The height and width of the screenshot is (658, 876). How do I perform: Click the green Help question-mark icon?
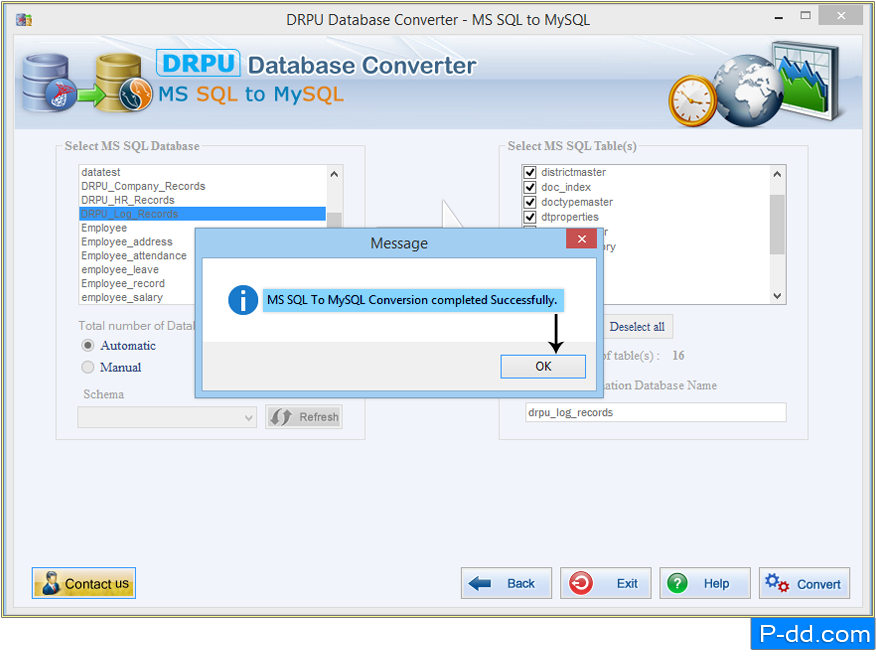pos(678,583)
